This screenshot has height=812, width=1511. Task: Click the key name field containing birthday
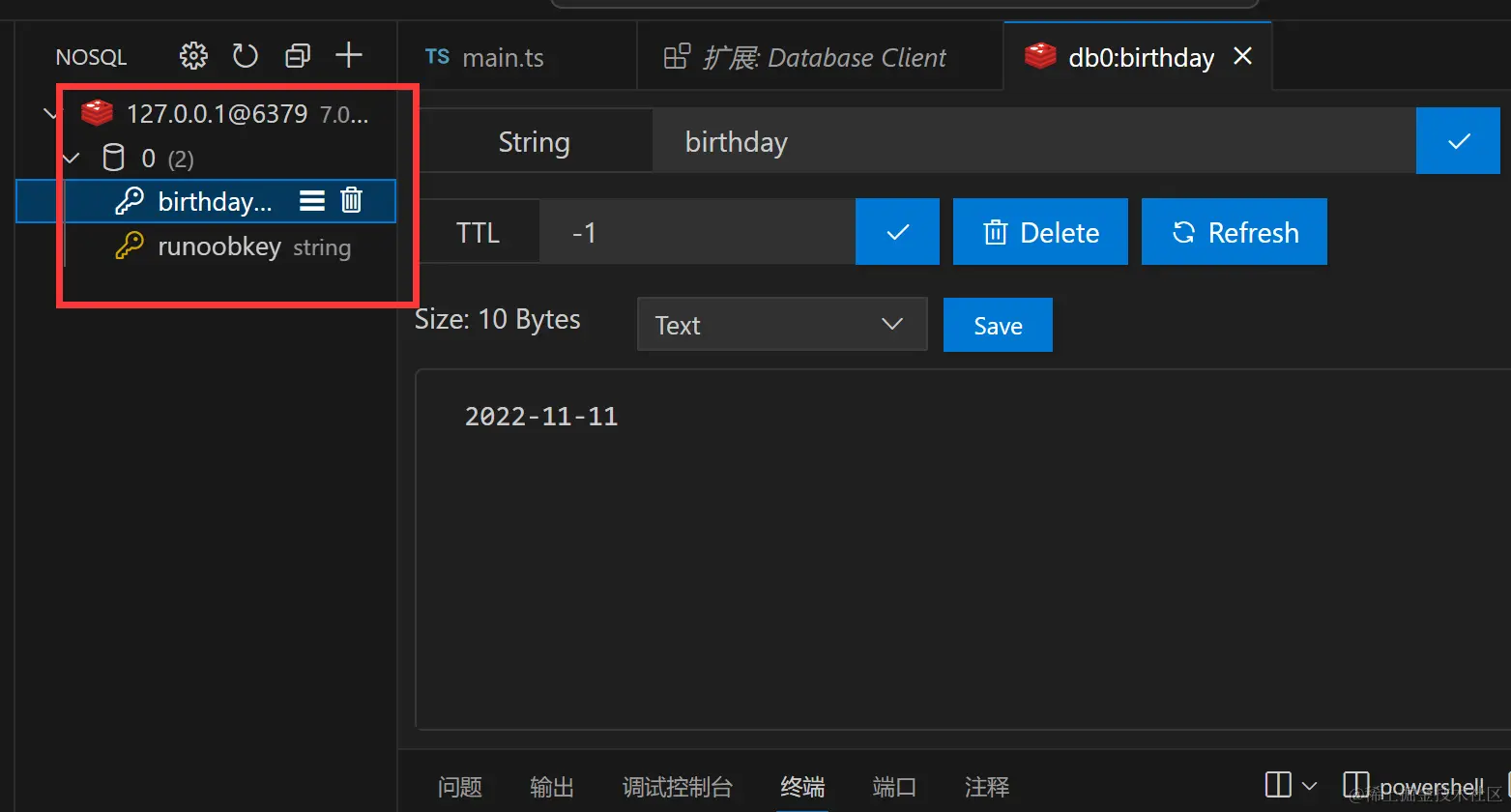tap(1034, 142)
